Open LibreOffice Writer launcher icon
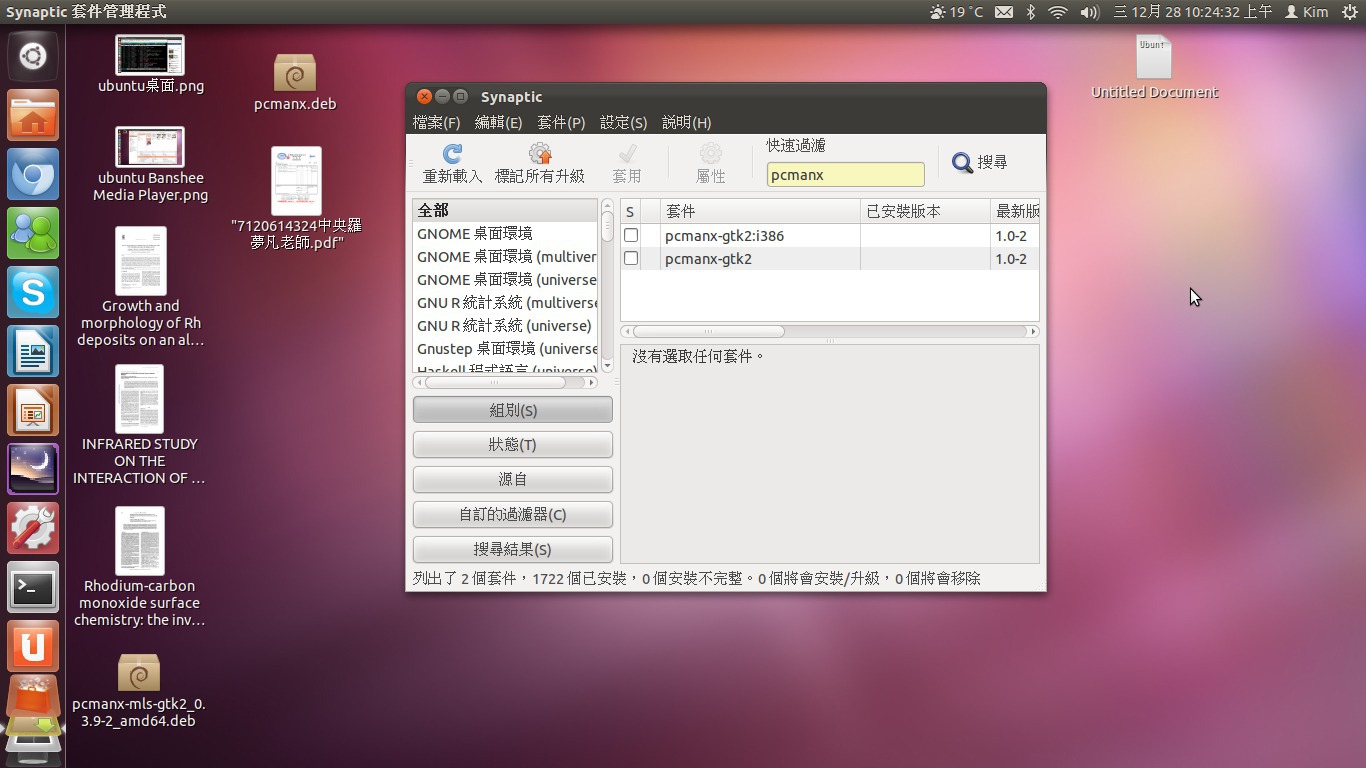1366x768 pixels. tap(33, 352)
